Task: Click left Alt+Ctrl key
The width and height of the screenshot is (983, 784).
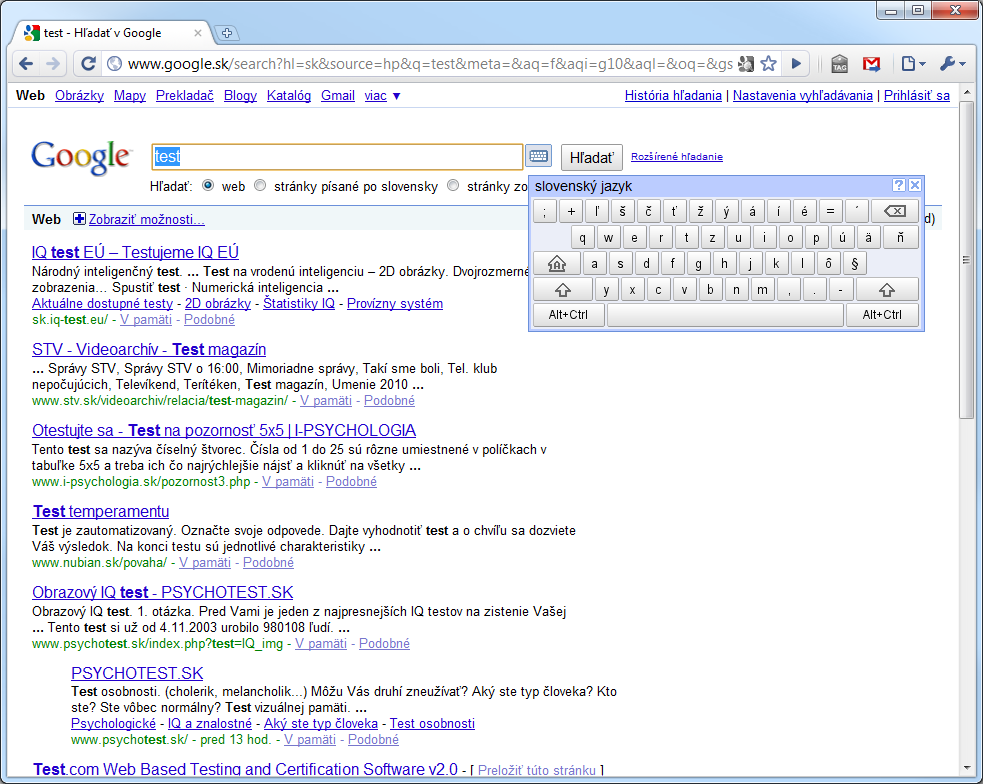Action: [x=568, y=315]
